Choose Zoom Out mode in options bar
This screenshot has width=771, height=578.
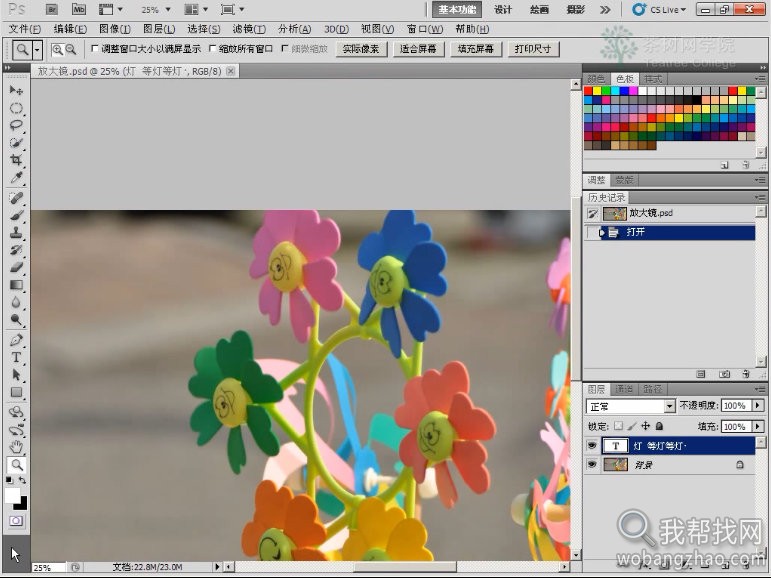coord(71,49)
